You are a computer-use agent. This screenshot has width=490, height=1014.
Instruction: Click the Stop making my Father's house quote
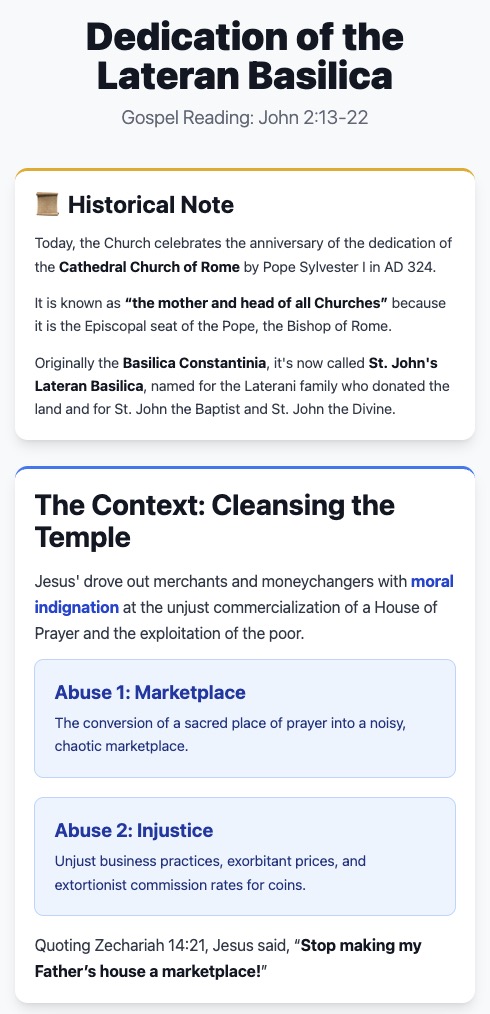coord(228,958)
